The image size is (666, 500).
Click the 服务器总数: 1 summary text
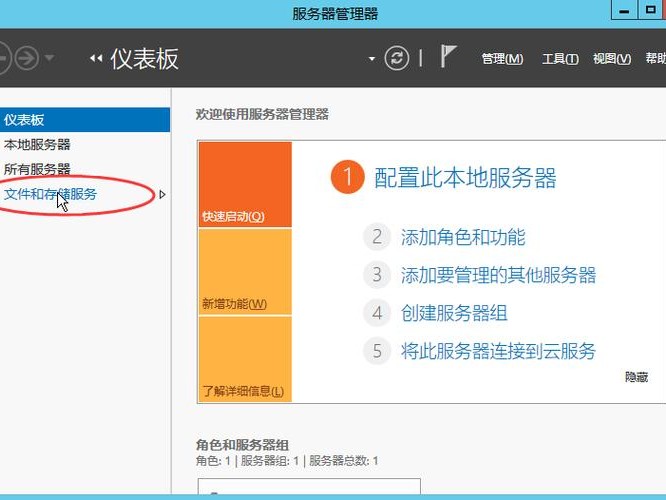tap(344, 460)
